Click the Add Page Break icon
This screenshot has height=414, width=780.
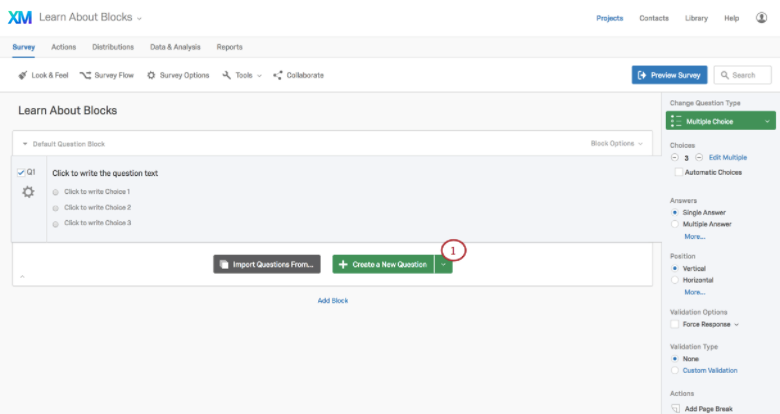click(x=675, y=409)
